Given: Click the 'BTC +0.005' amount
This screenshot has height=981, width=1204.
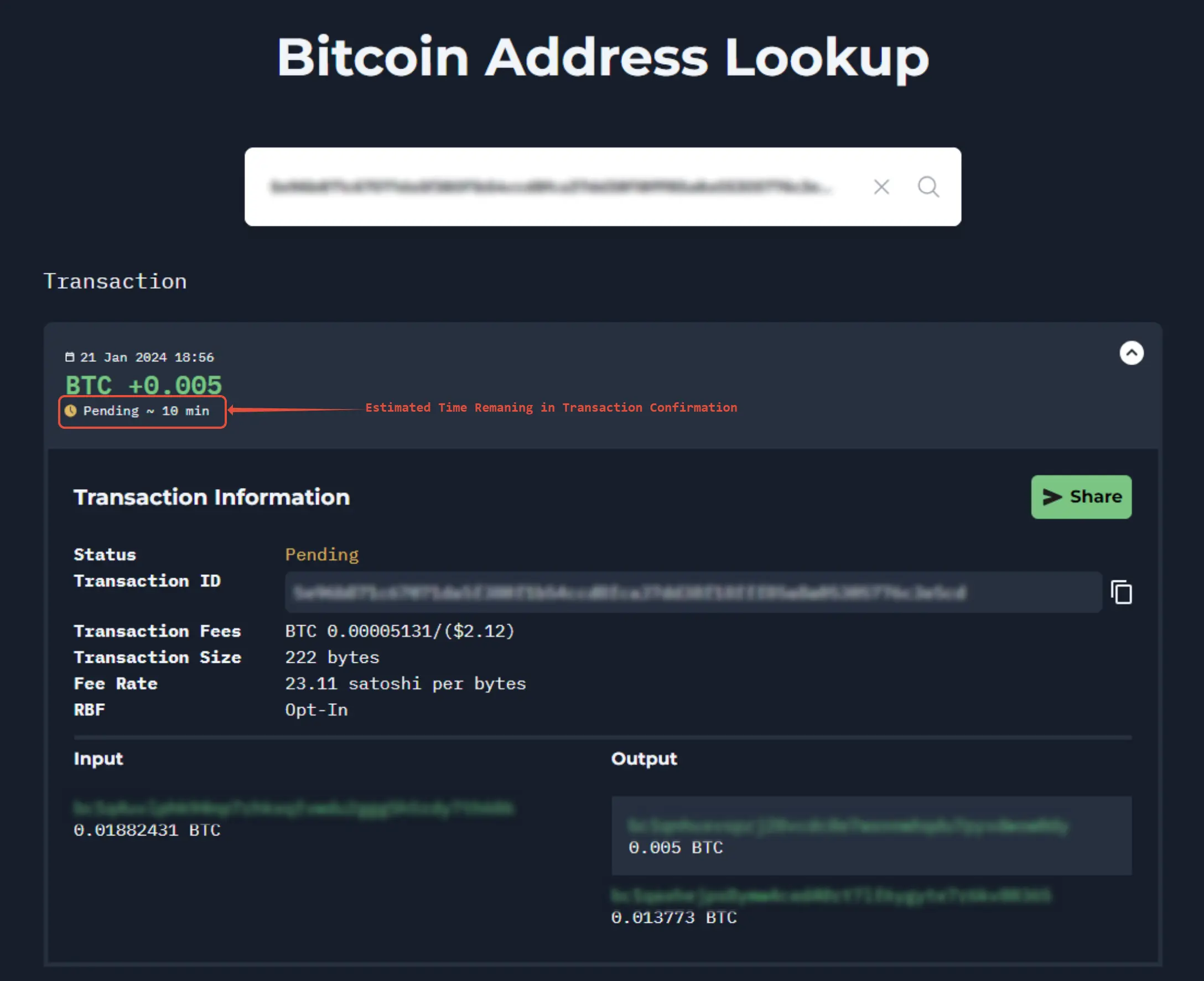Looking at the screenshot, I should coord(143,385).
